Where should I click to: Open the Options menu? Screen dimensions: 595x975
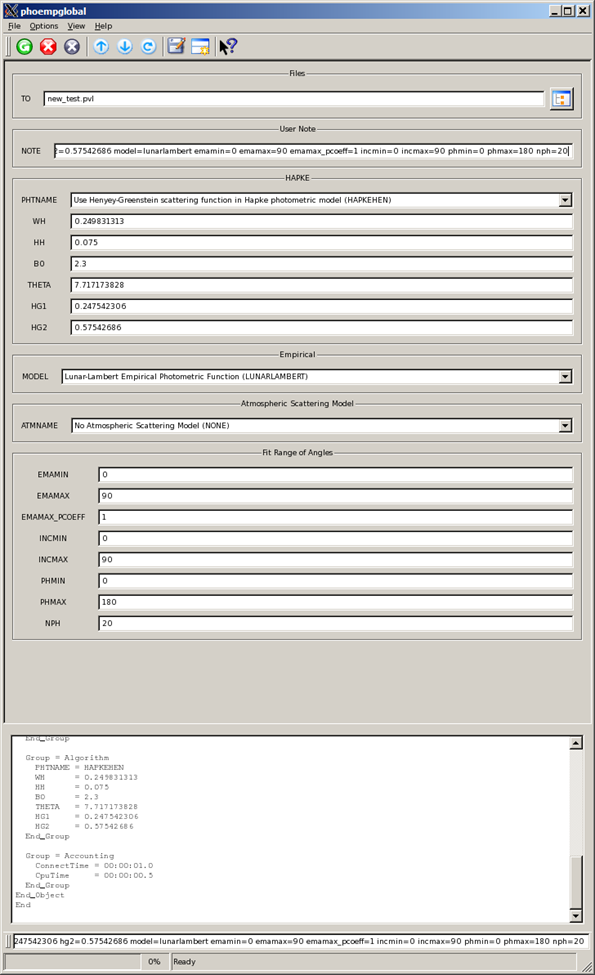[44, 26]
